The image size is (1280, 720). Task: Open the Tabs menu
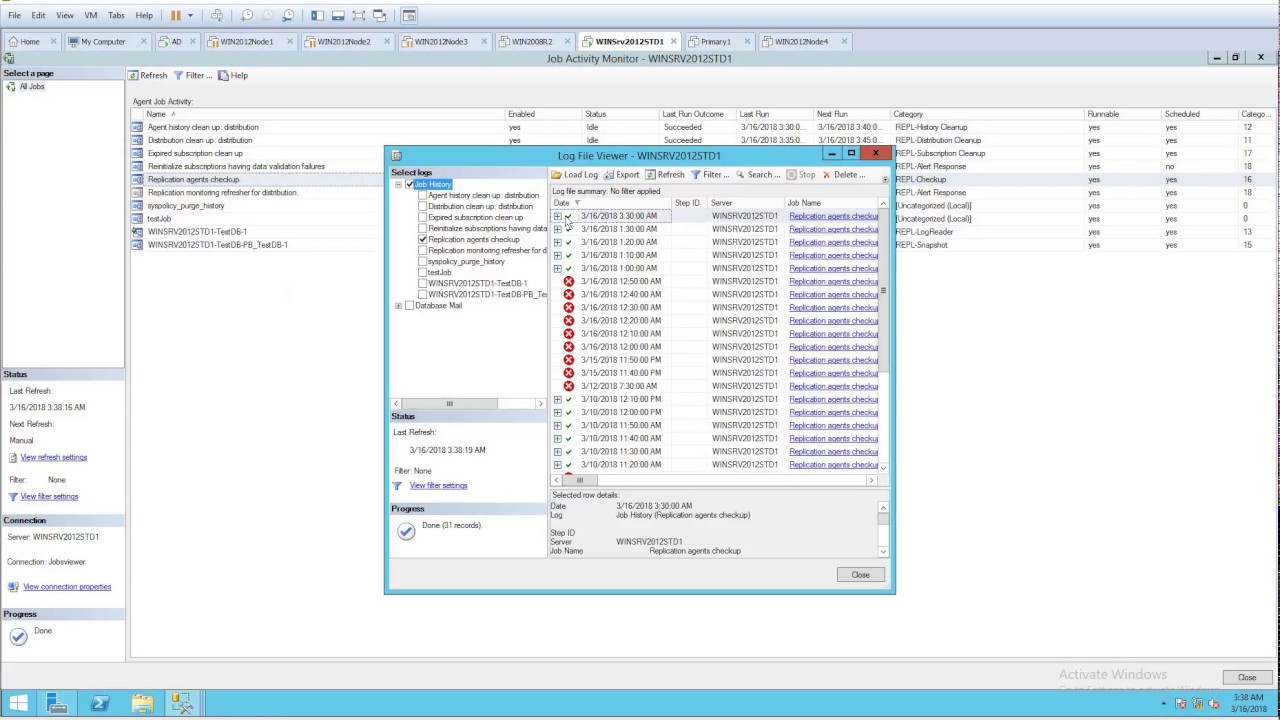[x=116, y=15]
